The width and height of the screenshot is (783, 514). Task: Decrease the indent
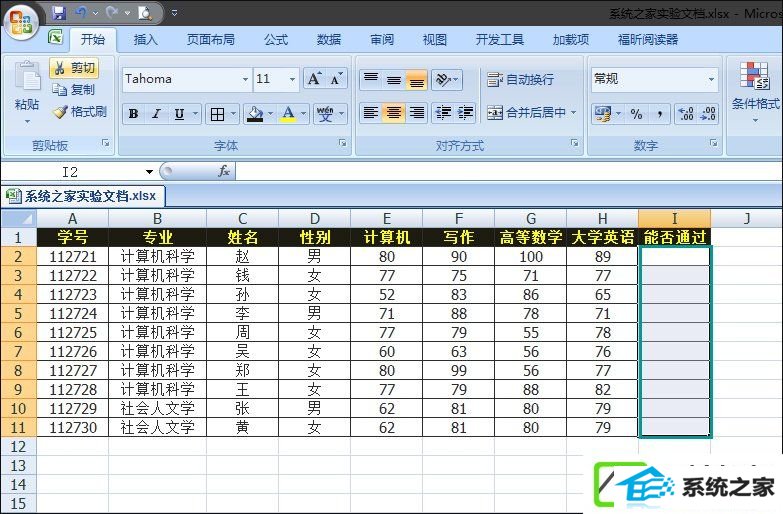tap(442, 113)
